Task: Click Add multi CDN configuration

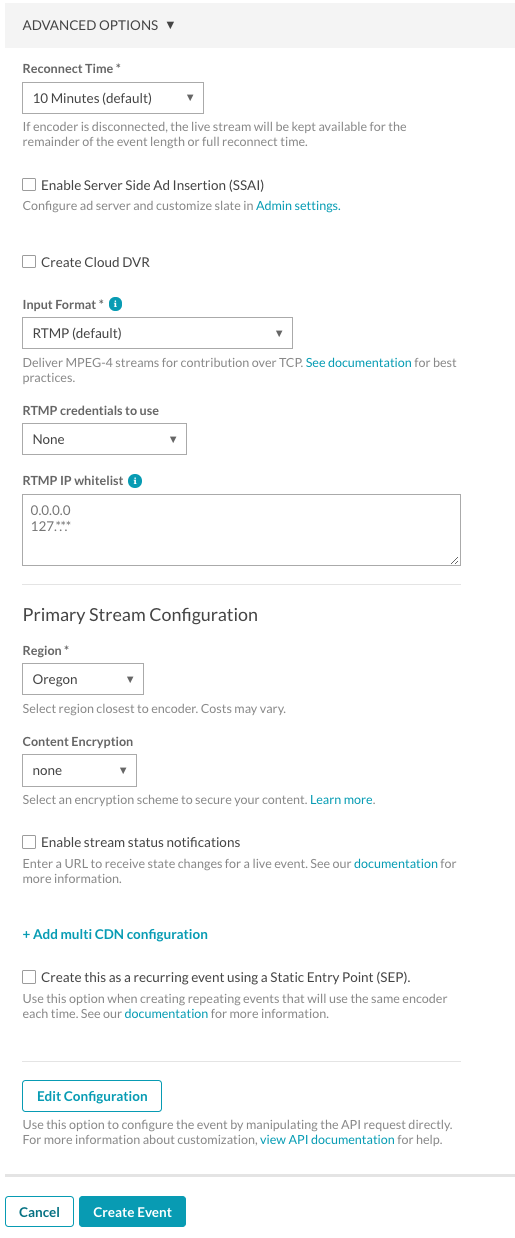Action: 115,934
